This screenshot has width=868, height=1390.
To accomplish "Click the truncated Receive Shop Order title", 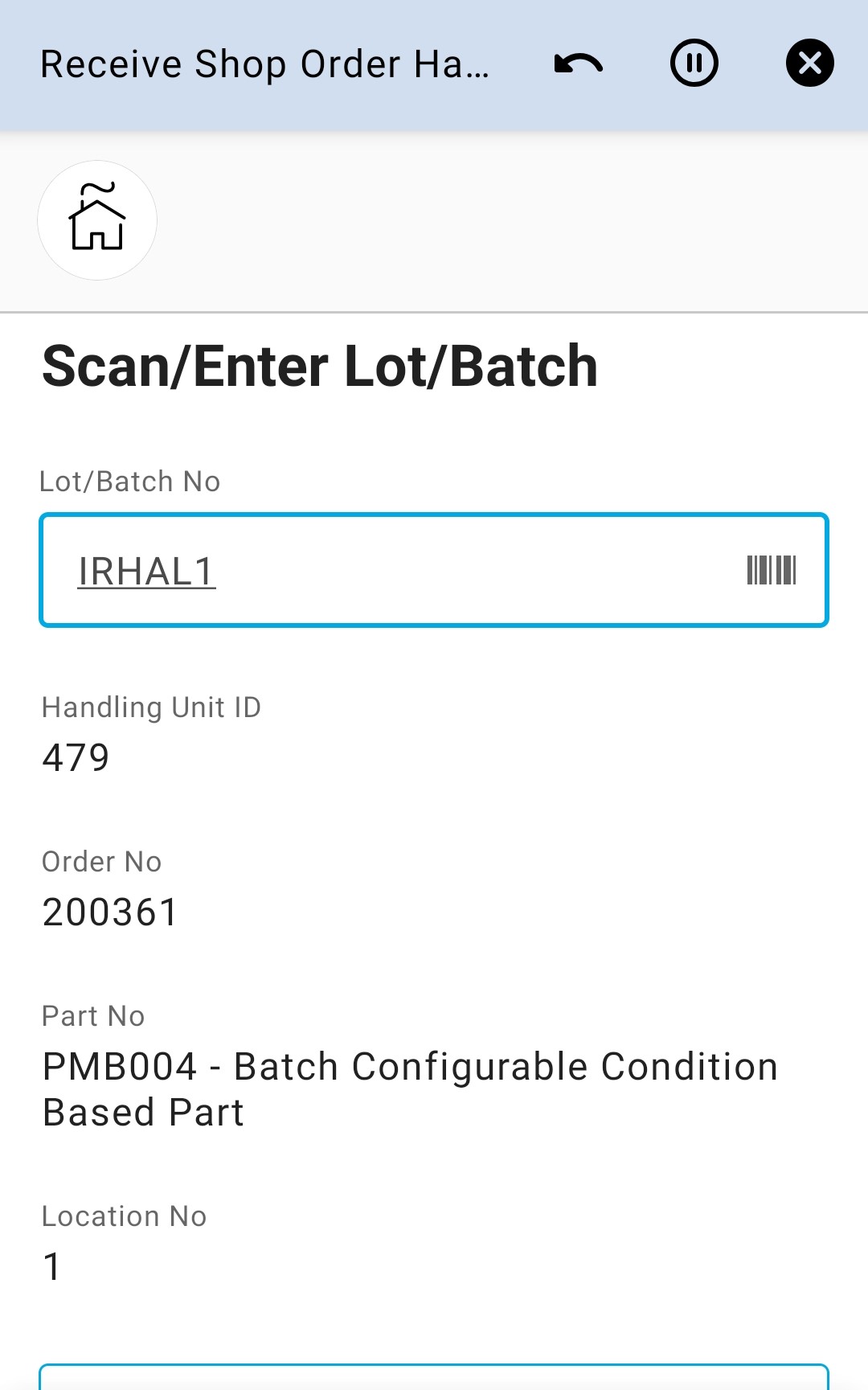I will (x=265, y=64).
